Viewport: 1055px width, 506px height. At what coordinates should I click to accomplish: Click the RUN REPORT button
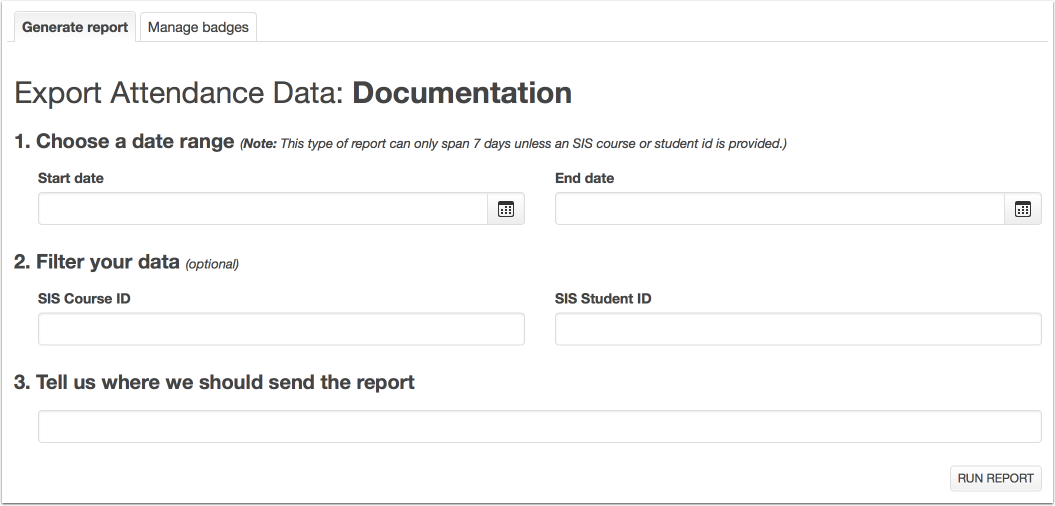pos(995,478)
